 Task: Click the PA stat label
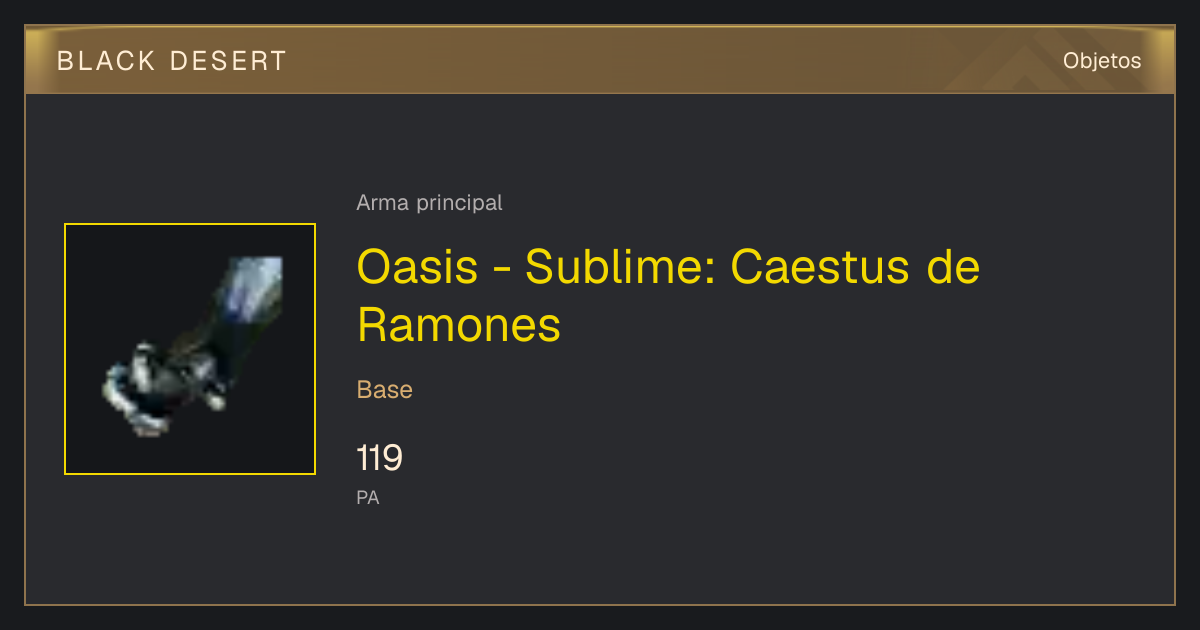[368, 497]
